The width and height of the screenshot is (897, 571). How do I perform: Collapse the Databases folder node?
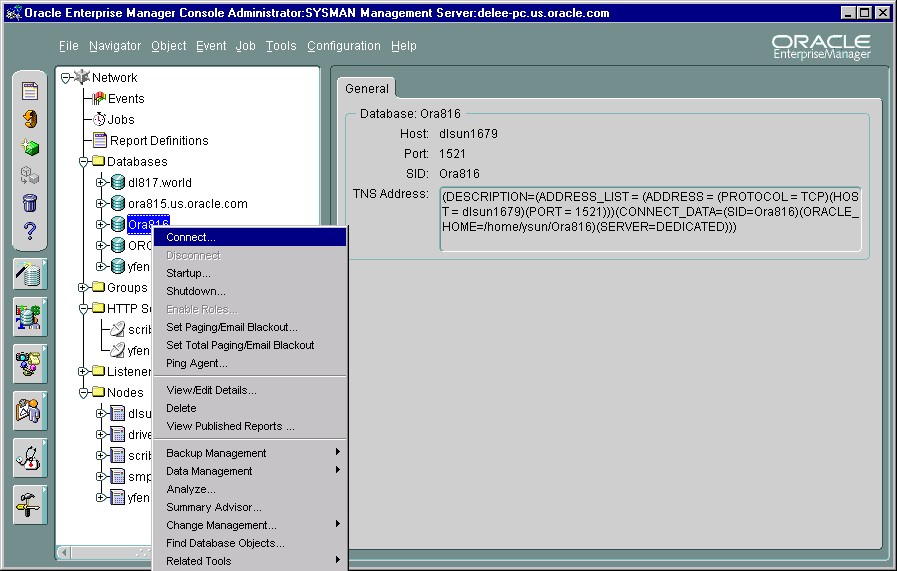(x=84, y=161)
